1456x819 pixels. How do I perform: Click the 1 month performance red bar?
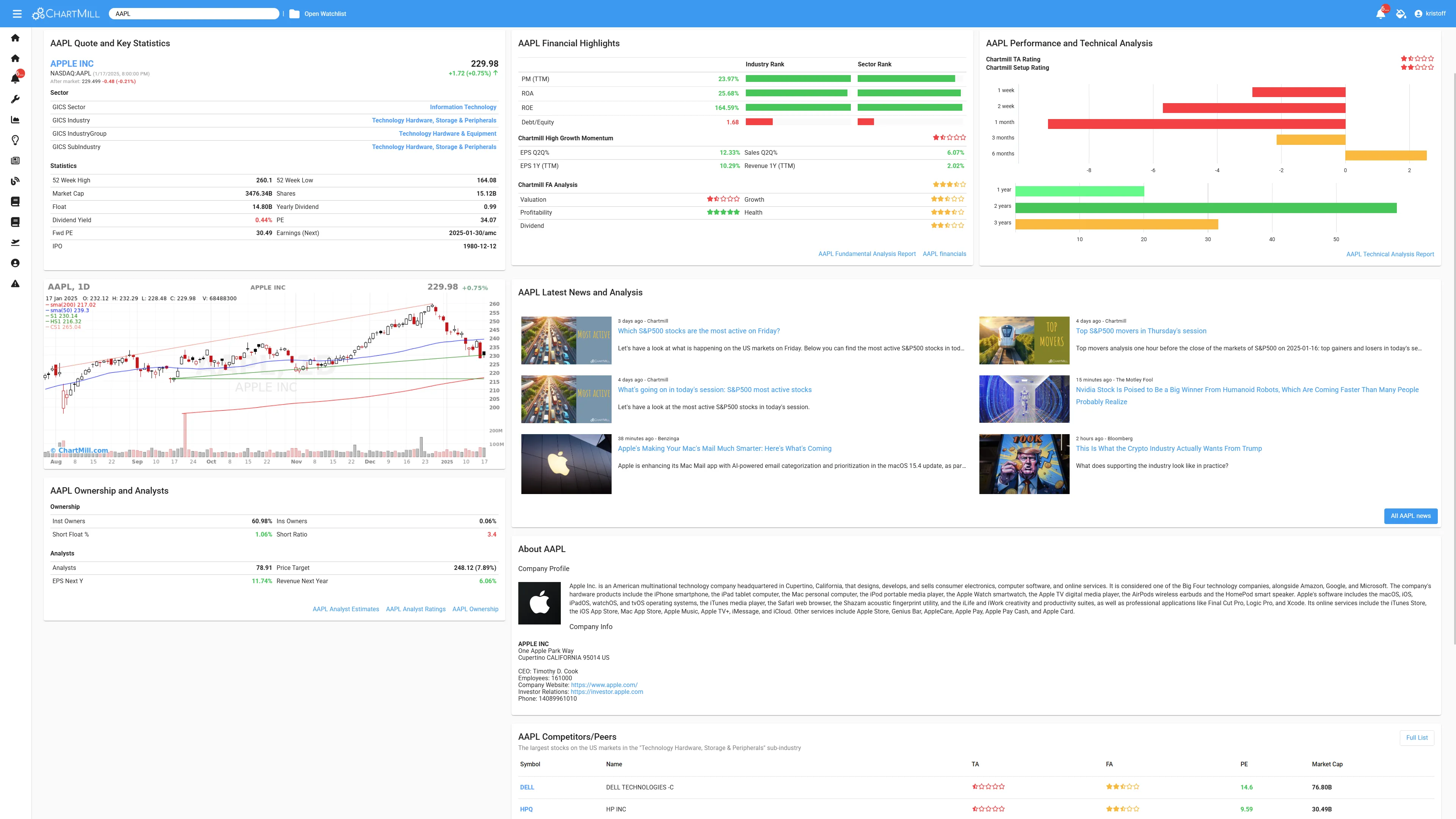(1196, 124)
